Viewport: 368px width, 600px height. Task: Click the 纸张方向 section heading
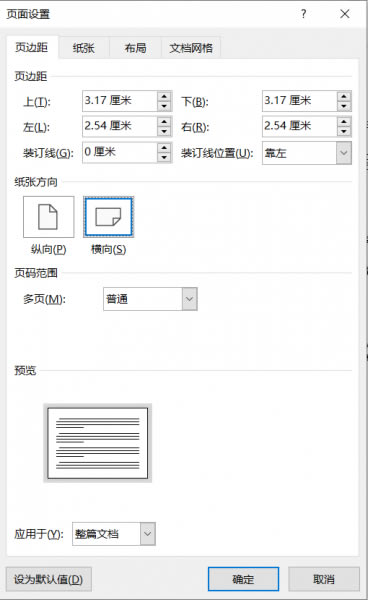36,182
